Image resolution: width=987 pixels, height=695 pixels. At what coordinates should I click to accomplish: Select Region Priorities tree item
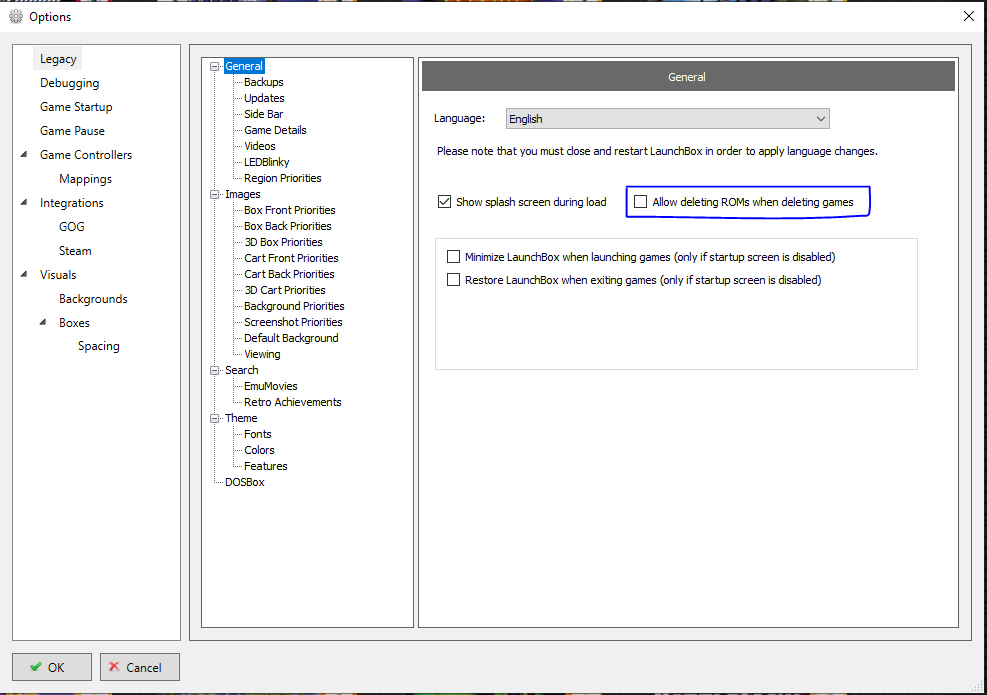click(x=283, y=178)
